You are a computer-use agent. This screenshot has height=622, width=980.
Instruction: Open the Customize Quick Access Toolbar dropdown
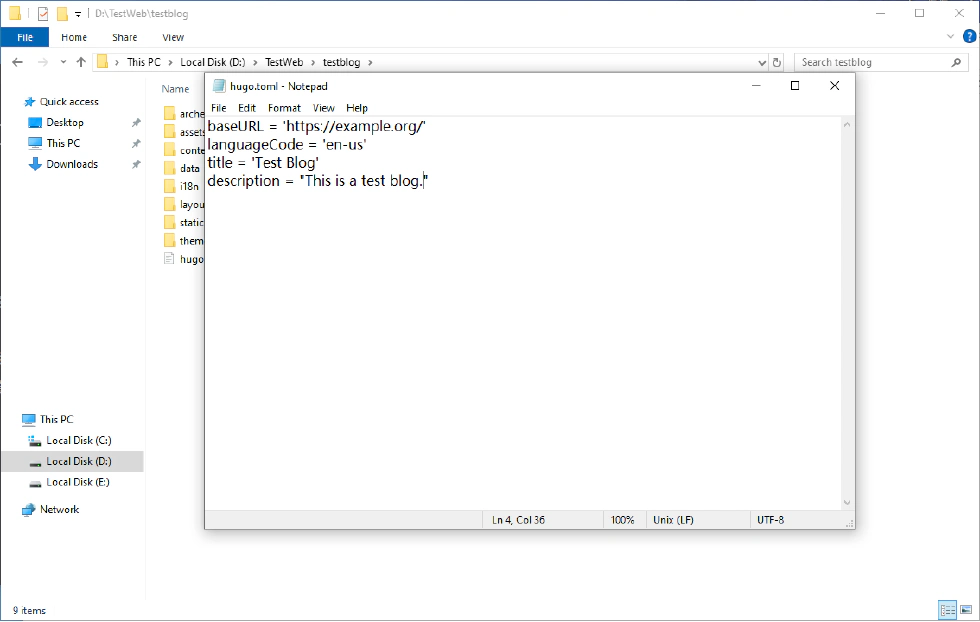click(78, 14)
